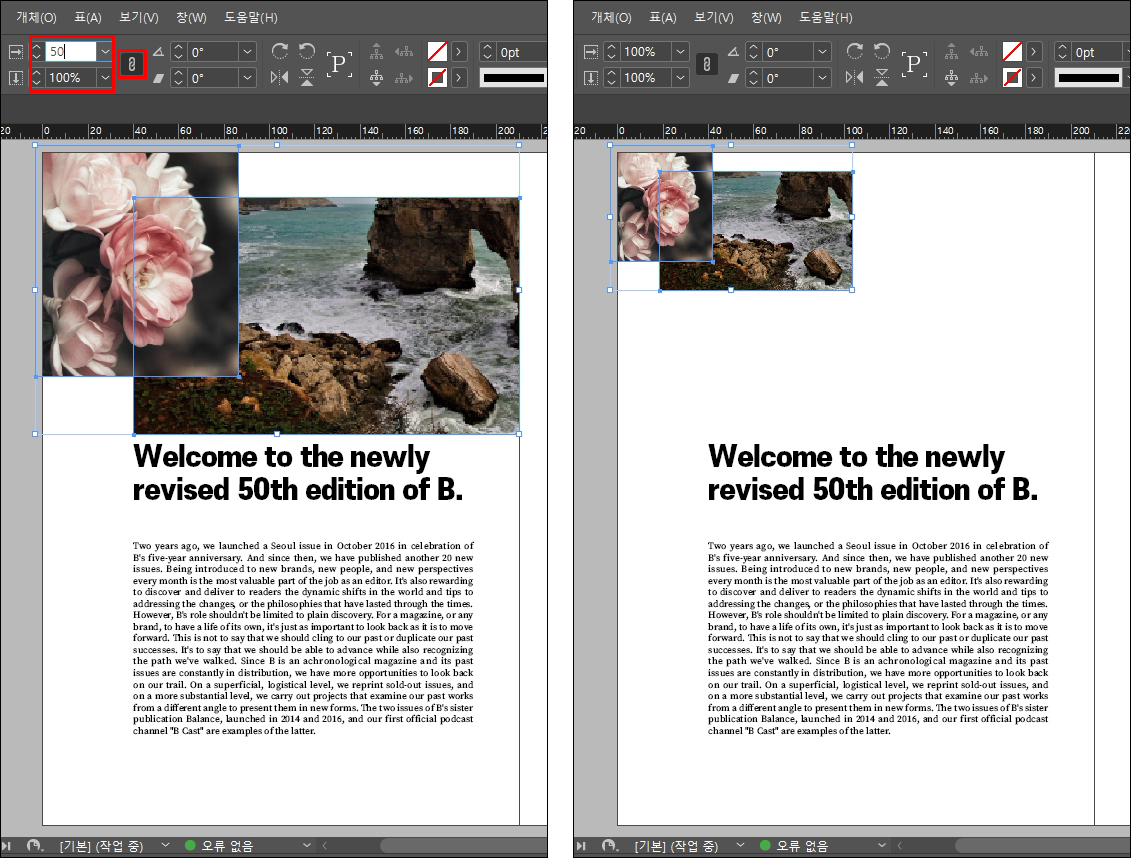Toggle constrain proportions chain icon, left window
Image resolution: width=1131 pixels, height=858 pixels.
coord(132,65)
